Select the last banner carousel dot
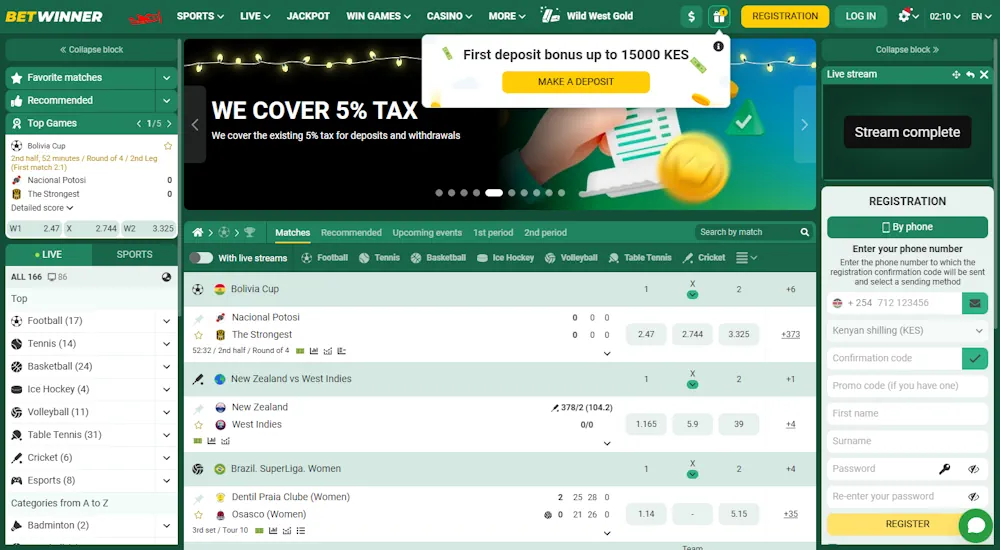The height and width of the screenshot is (550, 1000). click(x=561, y=193)
